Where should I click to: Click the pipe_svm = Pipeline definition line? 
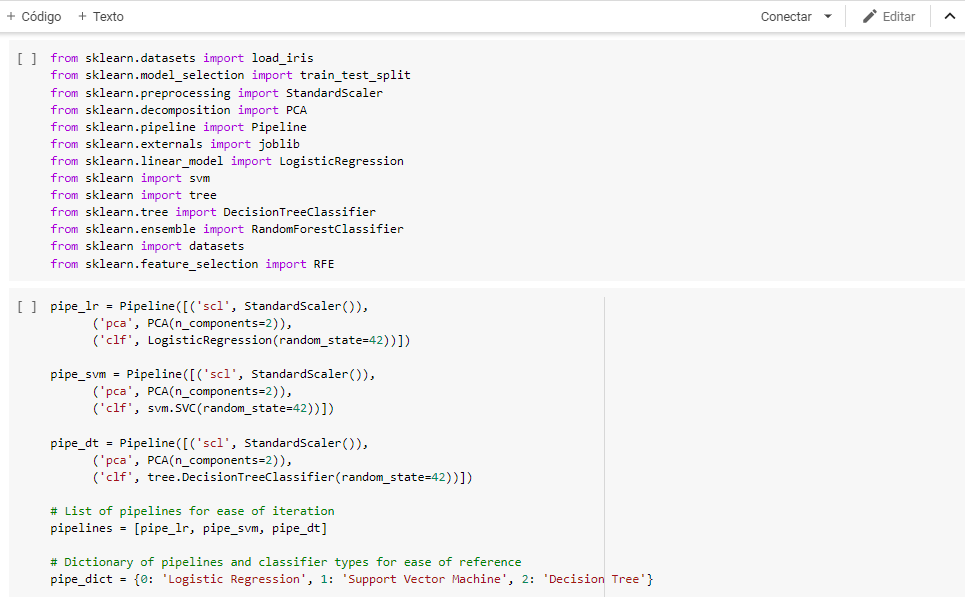pyautogui.click(x=213, y=374)
